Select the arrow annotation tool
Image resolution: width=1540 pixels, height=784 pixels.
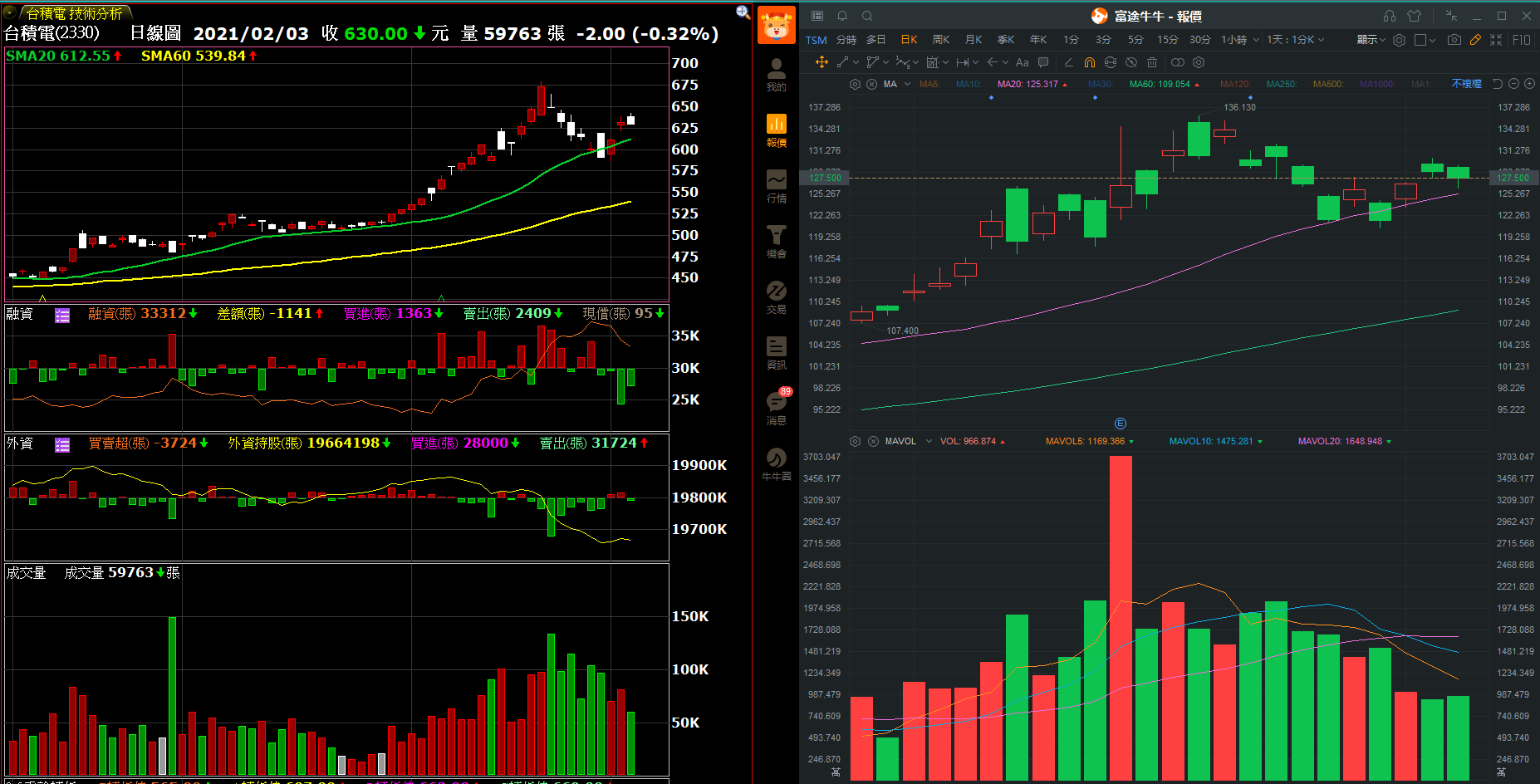(x=993, y=62)
